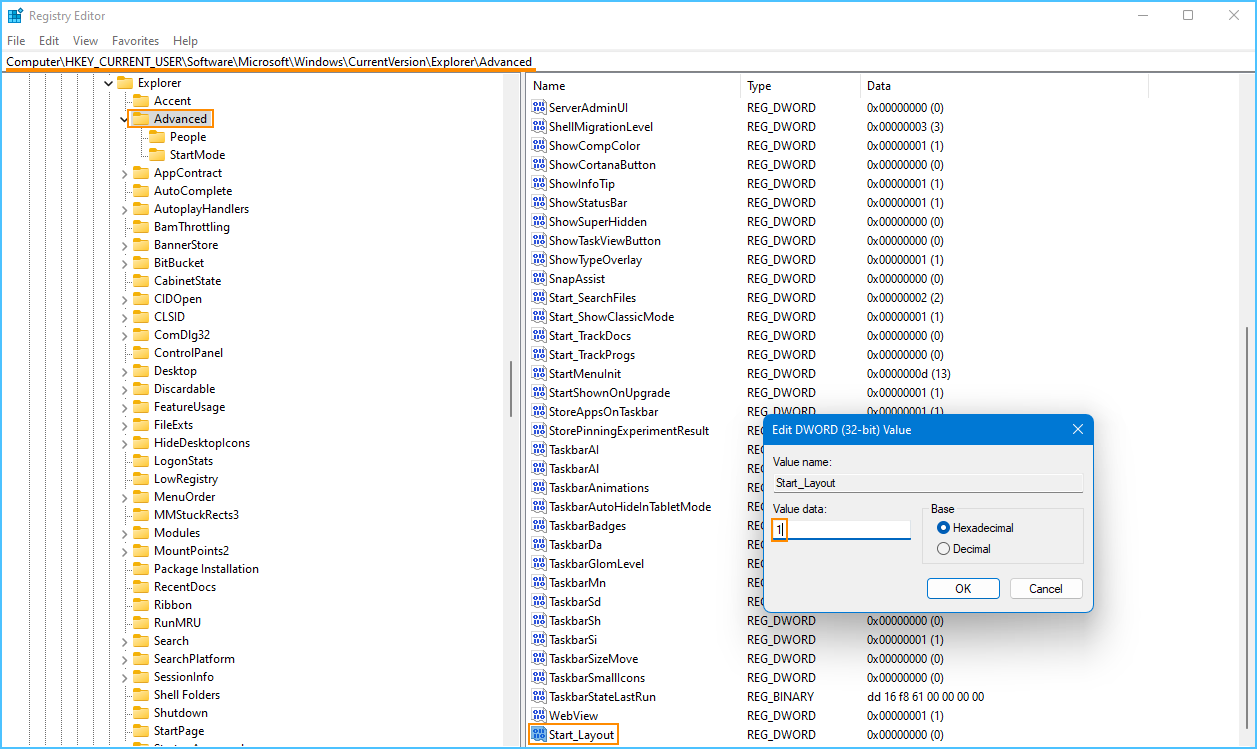Viewport: 1257px width, 749px height.
Task: Expand the CLSID tree node
Action: click(124, 317)
